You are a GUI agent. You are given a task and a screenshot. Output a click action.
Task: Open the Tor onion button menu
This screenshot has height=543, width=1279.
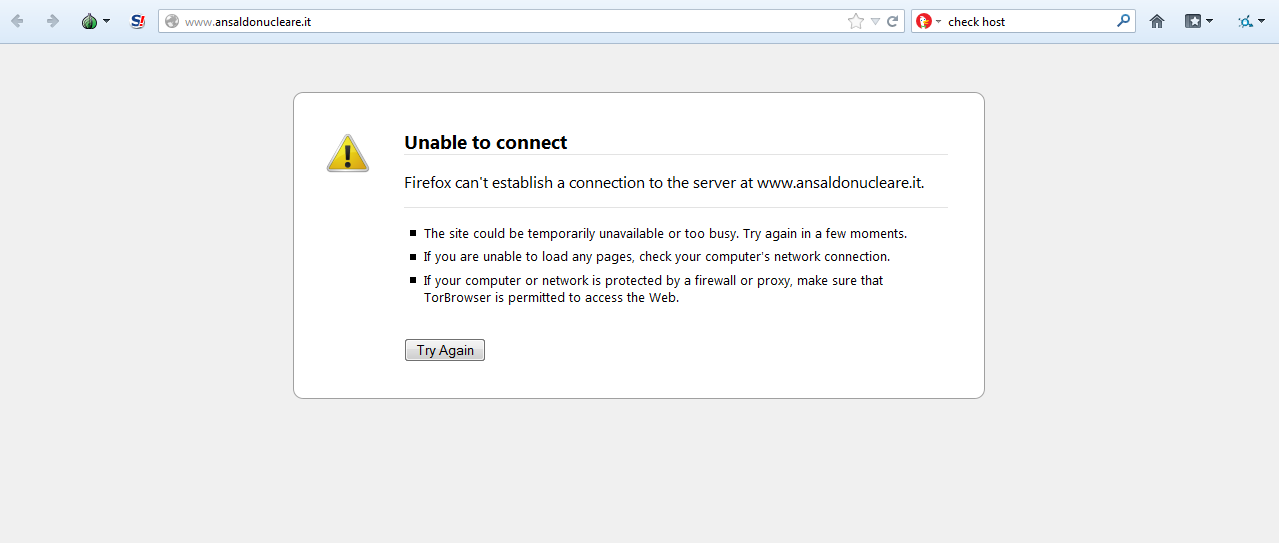click(x=95, y=21)
